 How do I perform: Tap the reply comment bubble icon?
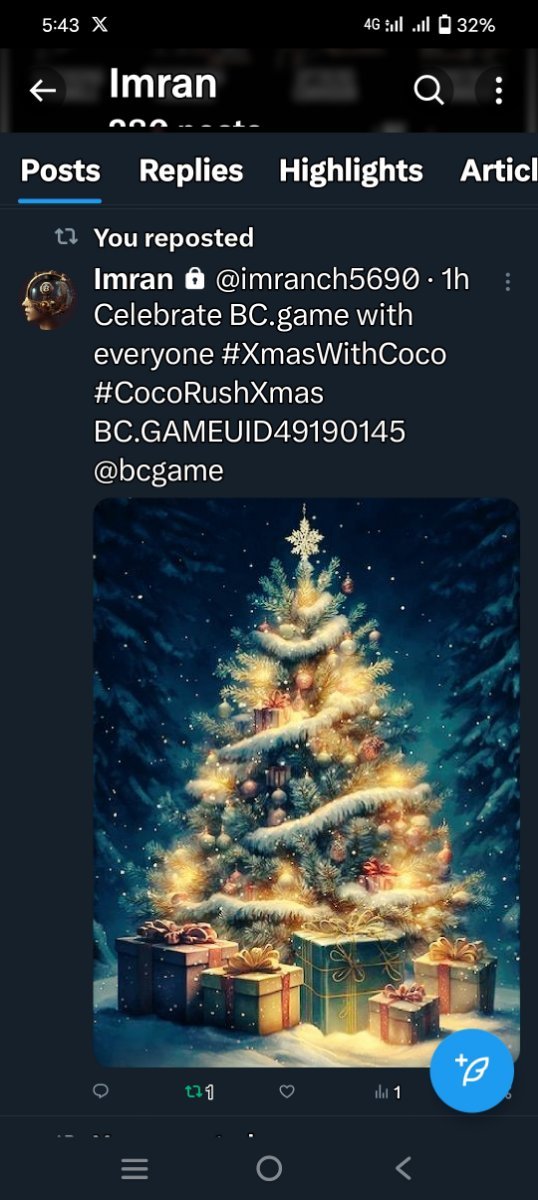coord(100,1092)
